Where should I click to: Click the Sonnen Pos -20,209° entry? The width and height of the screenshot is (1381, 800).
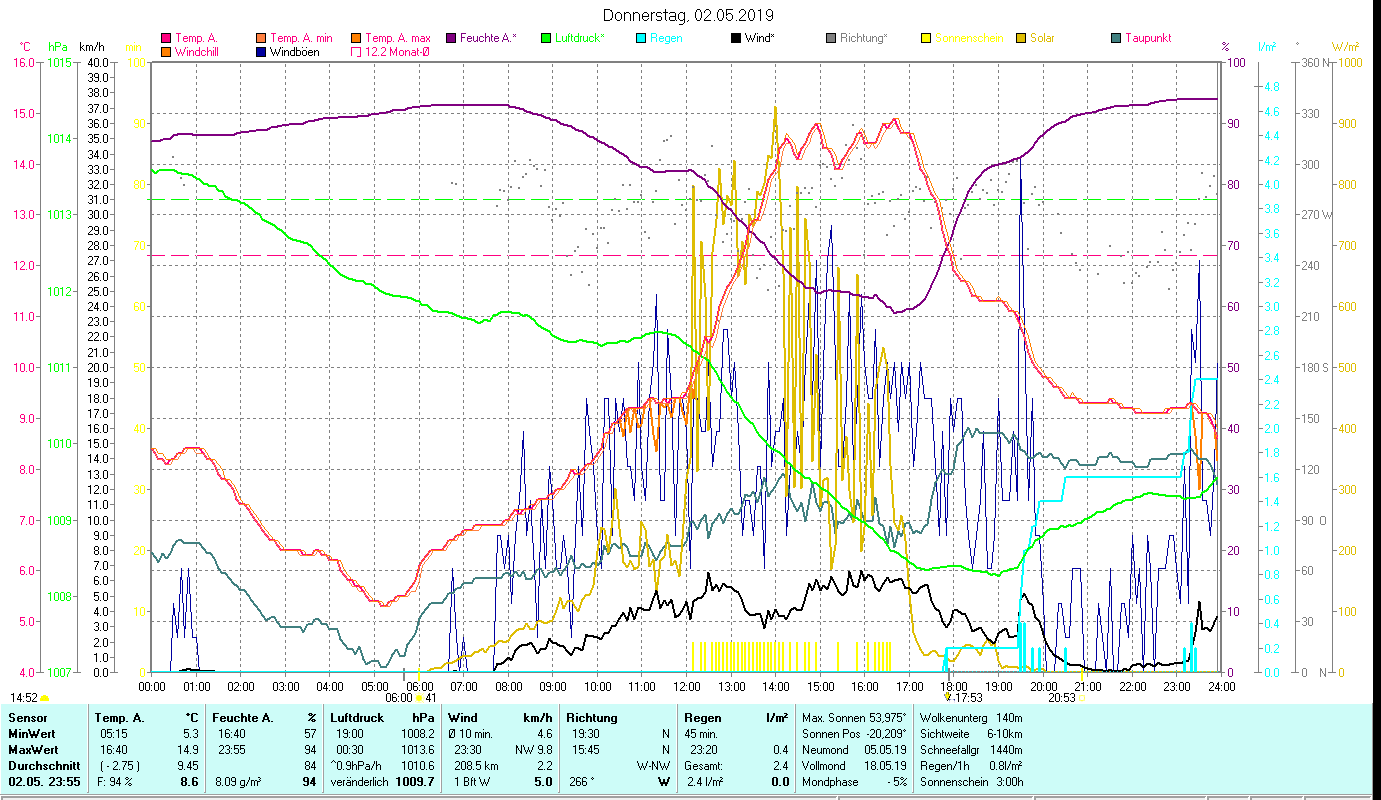(854, 734)
